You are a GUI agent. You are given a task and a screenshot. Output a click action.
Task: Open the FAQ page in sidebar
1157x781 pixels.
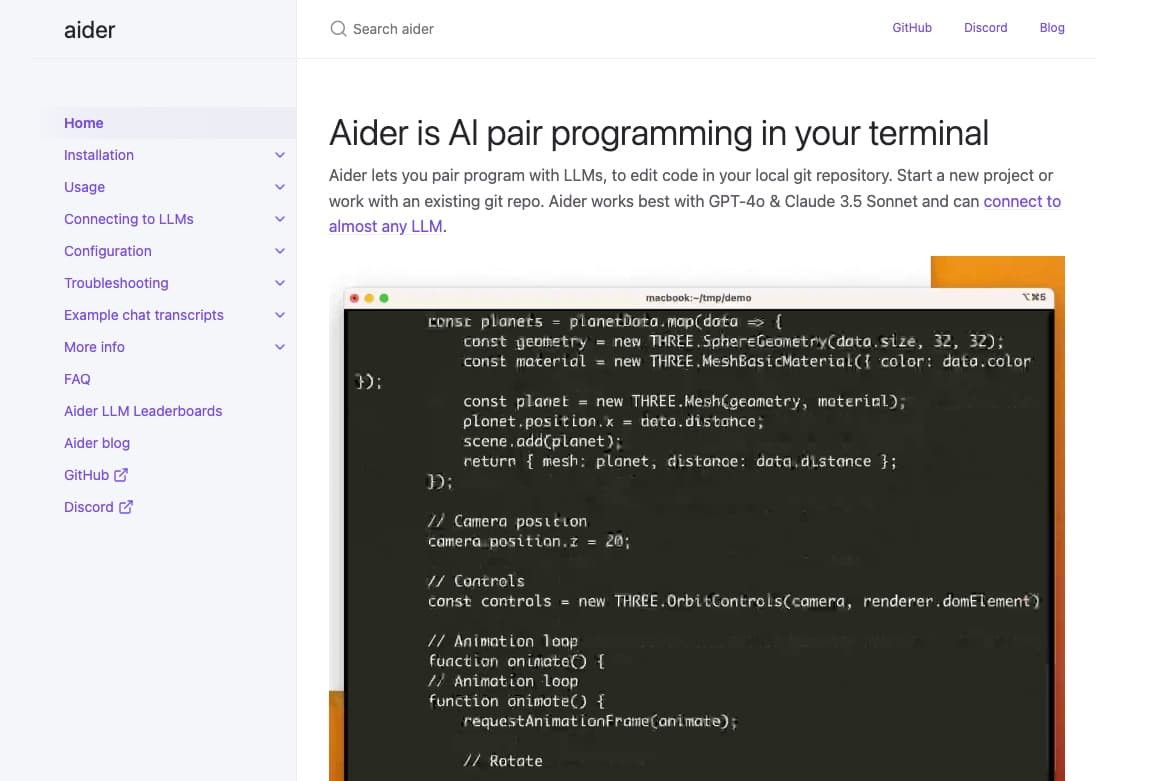pyautogui.click(x=77, y=379)
